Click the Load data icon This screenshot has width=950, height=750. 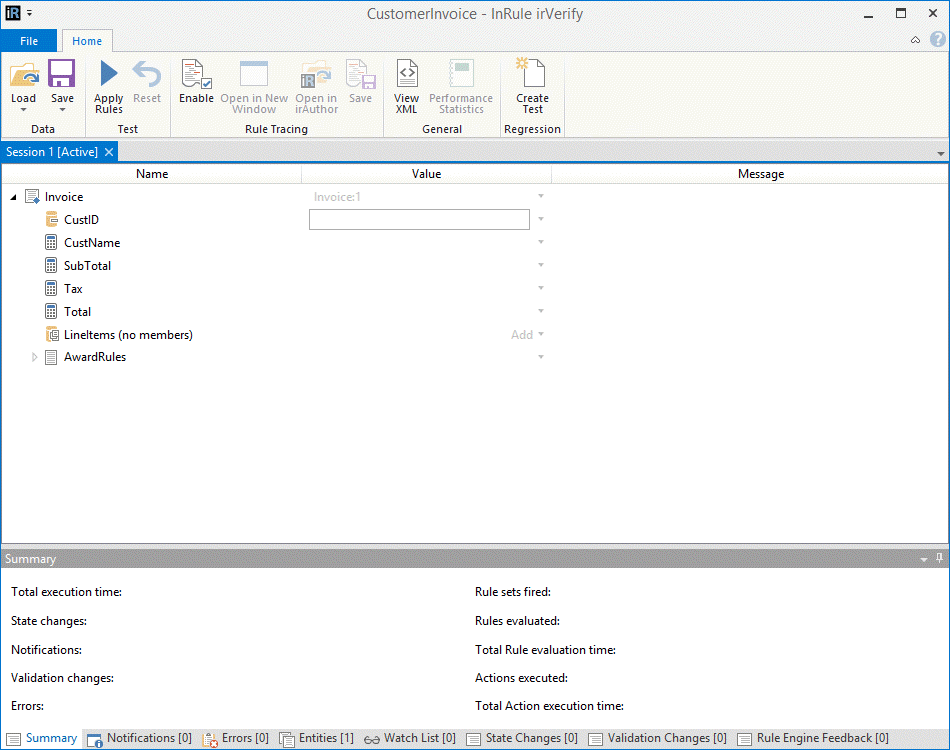(x=24, y=75)
